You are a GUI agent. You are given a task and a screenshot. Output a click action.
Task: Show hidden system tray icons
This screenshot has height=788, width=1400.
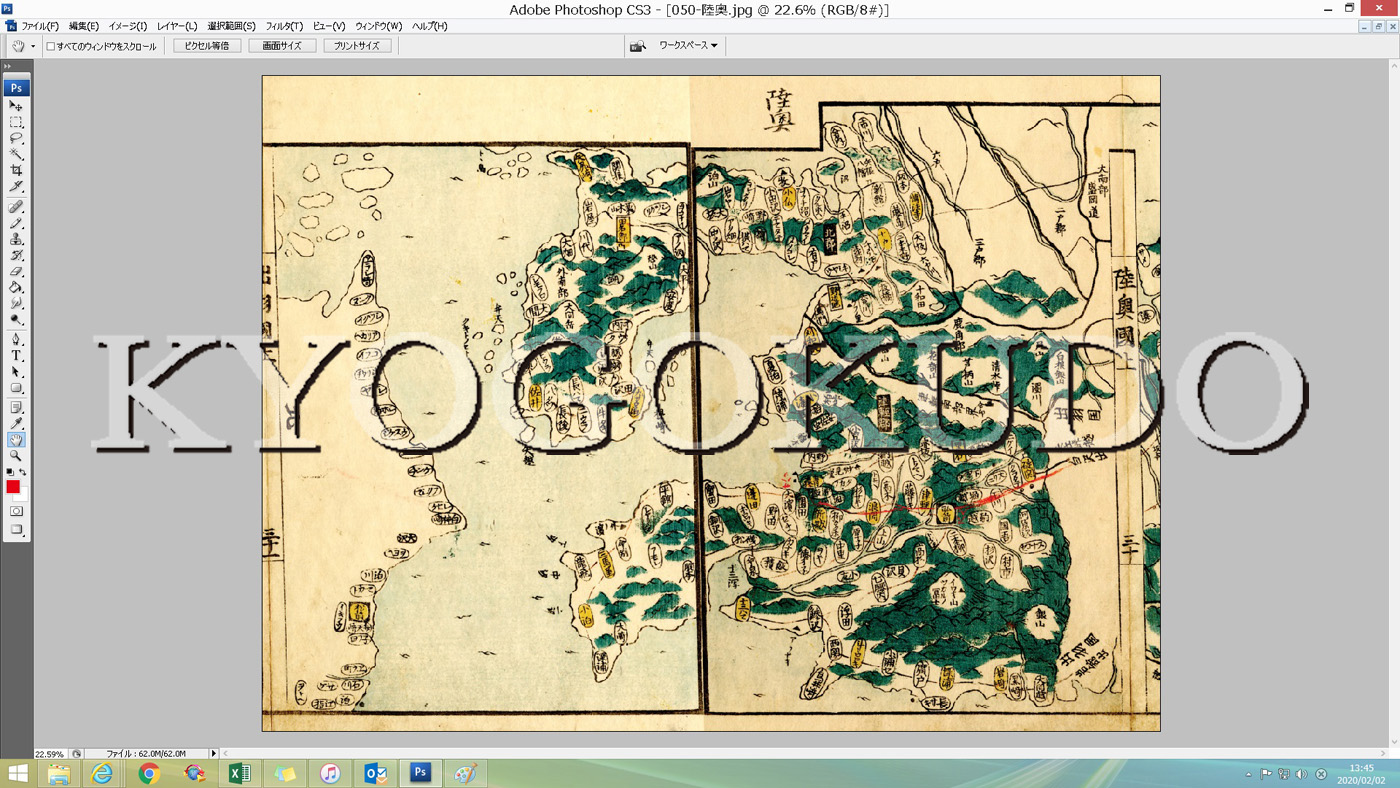1248,774
